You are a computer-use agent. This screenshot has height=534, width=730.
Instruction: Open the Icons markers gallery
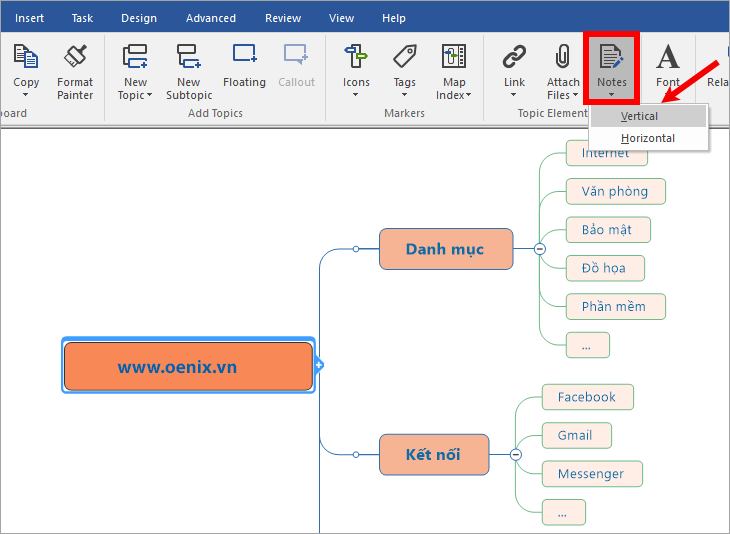(x=356, y=70)
